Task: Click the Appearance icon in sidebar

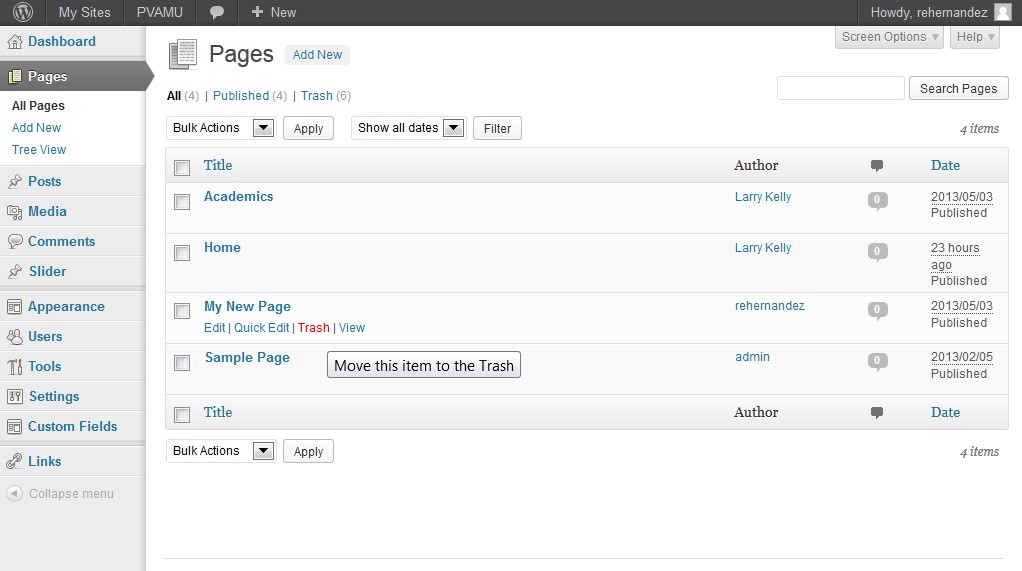Action: click(x=14, y=307)
